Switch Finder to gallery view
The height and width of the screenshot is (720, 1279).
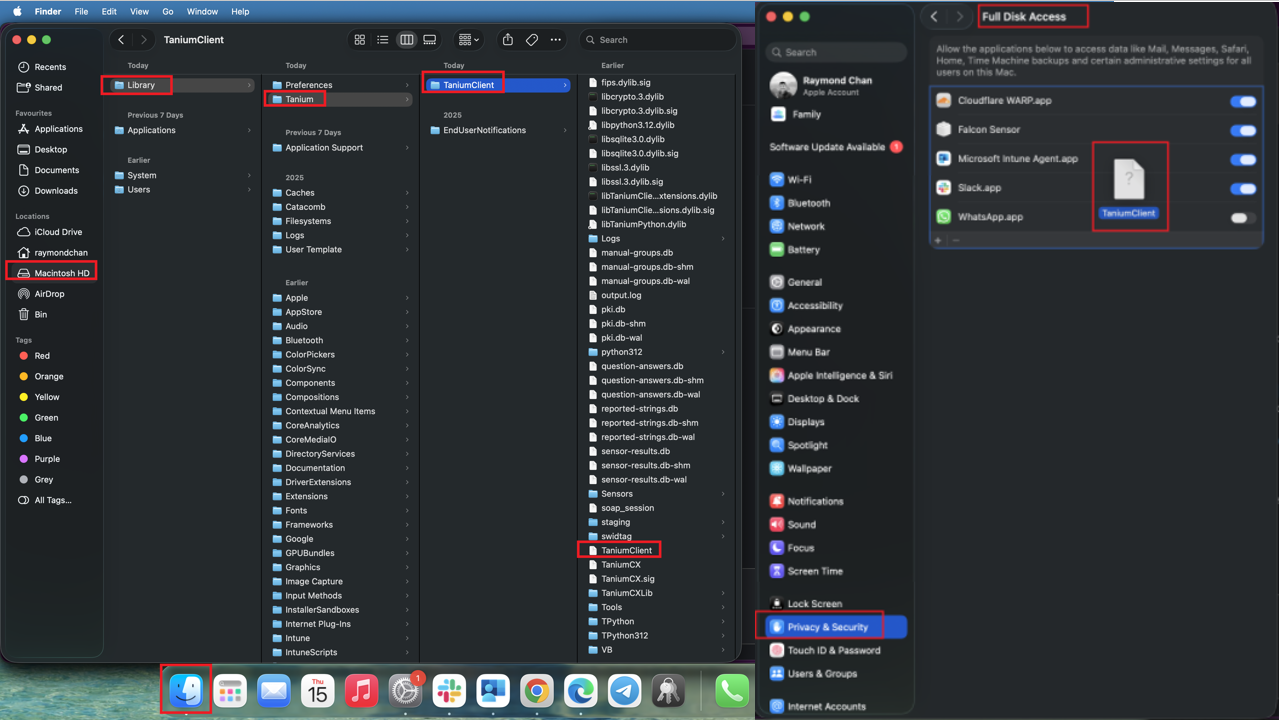point(430,40)
